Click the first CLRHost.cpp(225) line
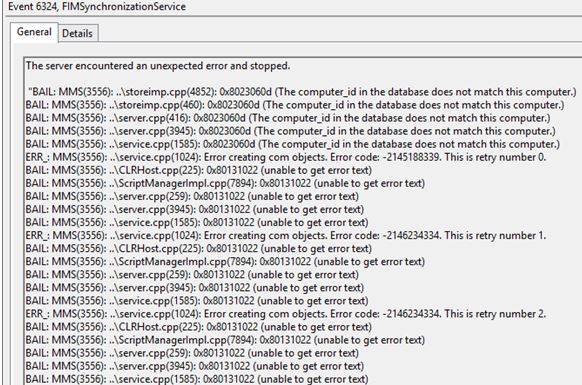This screenshot has height=385, width=582. point(199,170)
